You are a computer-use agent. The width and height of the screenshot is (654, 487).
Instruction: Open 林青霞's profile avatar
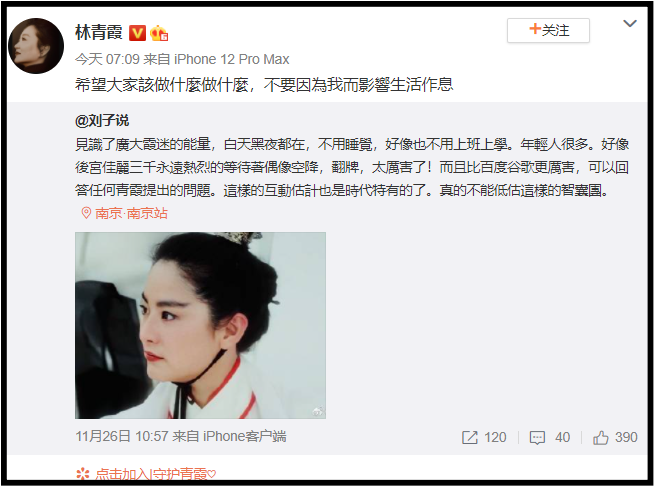(36, 46)
